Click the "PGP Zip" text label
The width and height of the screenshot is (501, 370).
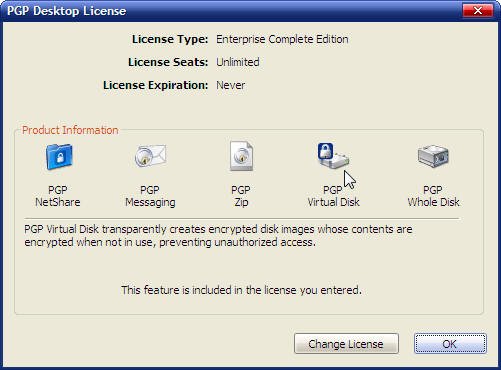tap(241, 196)
